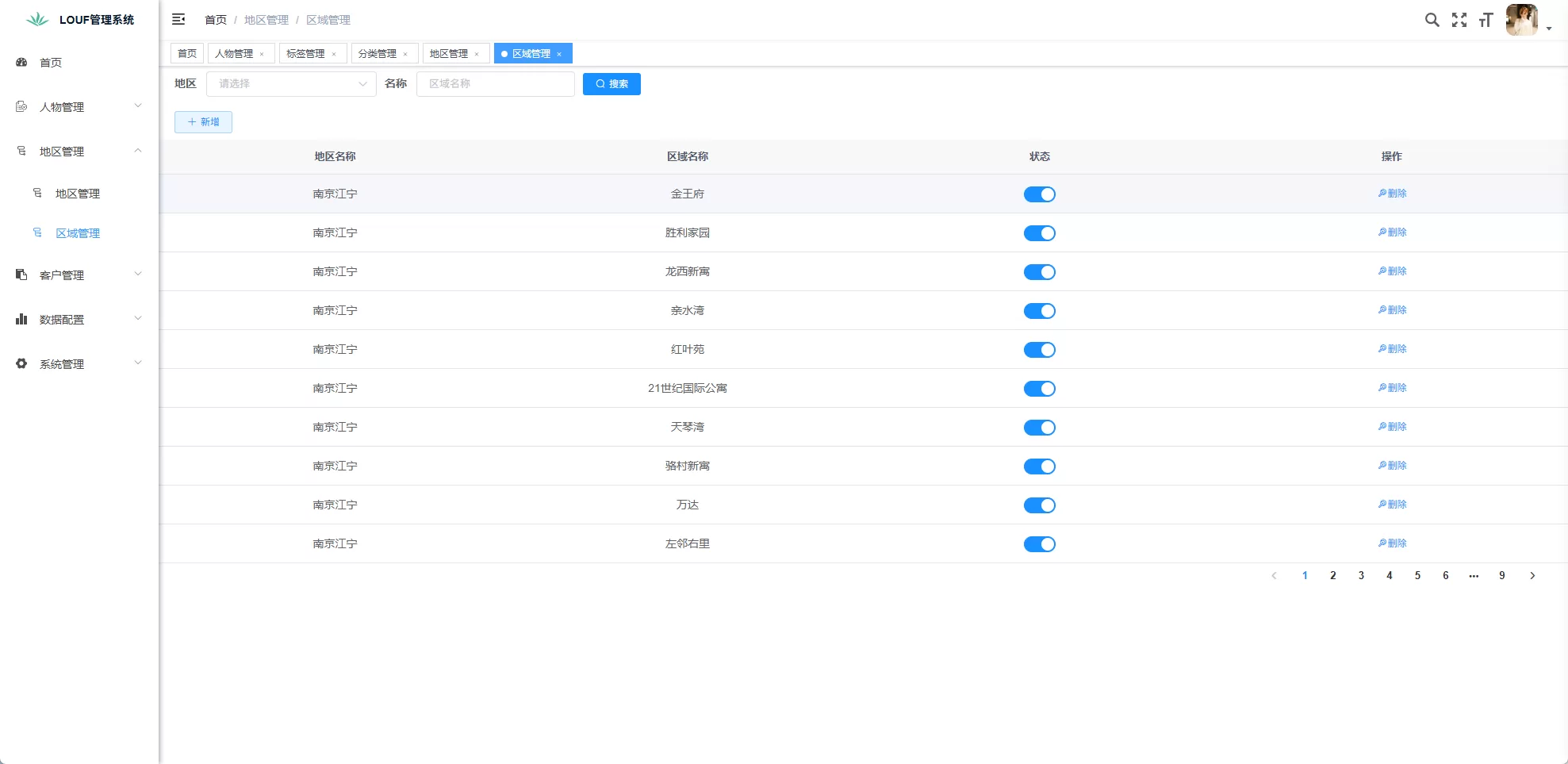
Task: Toggle fullscreen mode icon
Action: 1459,20
